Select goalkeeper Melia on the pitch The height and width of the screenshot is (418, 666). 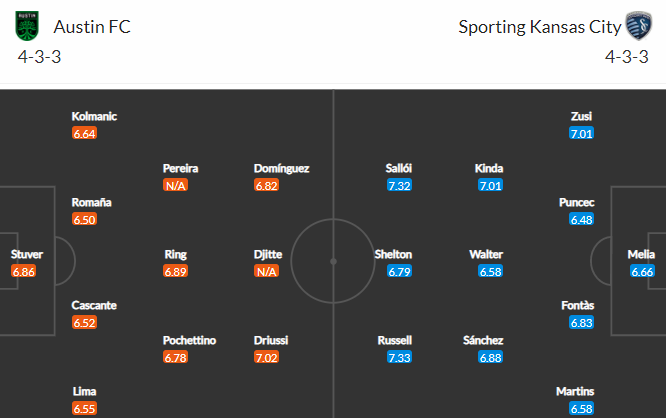tap(641, 254)
